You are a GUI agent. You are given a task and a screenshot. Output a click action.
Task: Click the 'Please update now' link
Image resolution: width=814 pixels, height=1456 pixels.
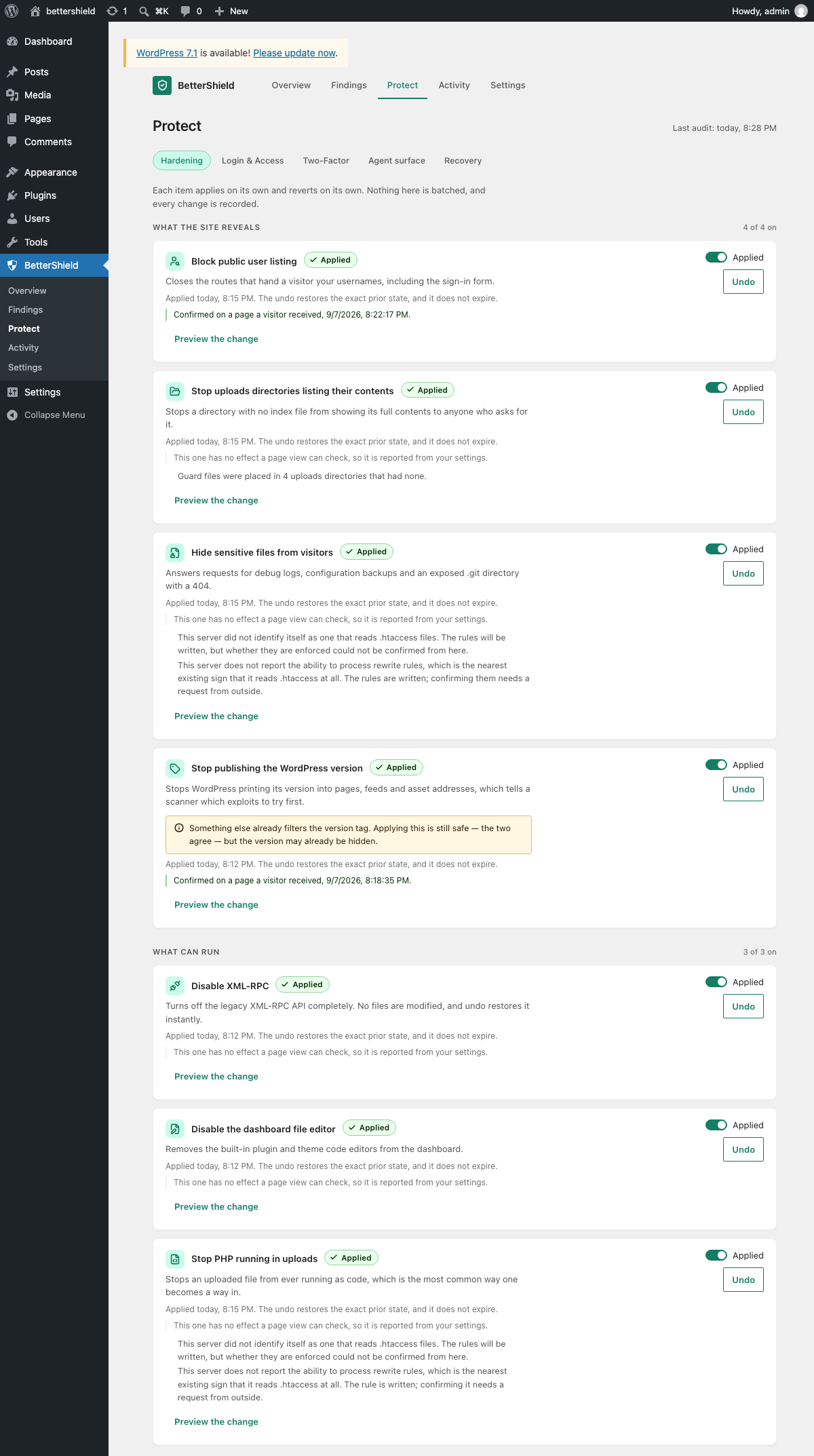294,53
